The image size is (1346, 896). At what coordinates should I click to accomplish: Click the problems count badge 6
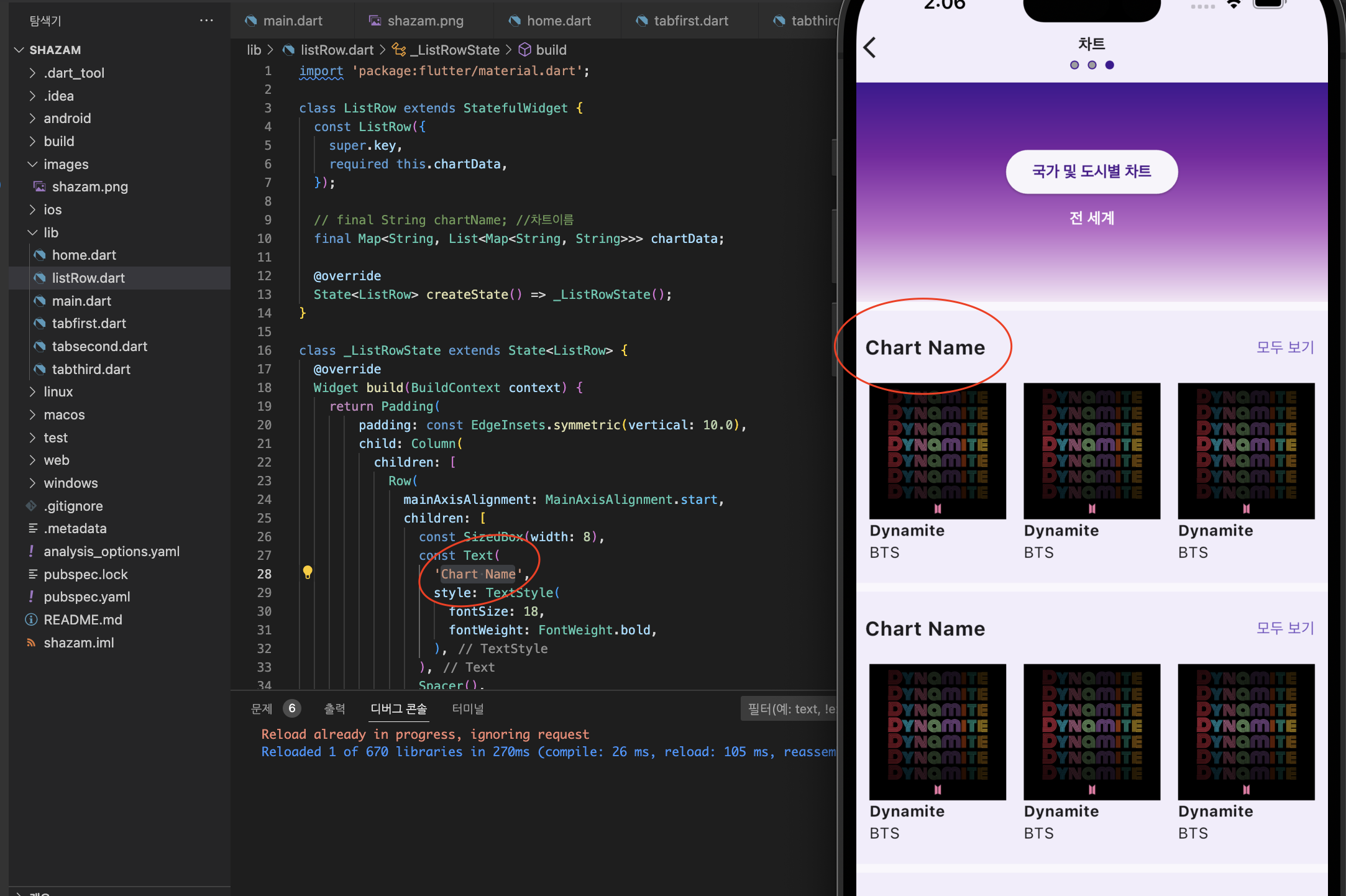click(291, 708)
